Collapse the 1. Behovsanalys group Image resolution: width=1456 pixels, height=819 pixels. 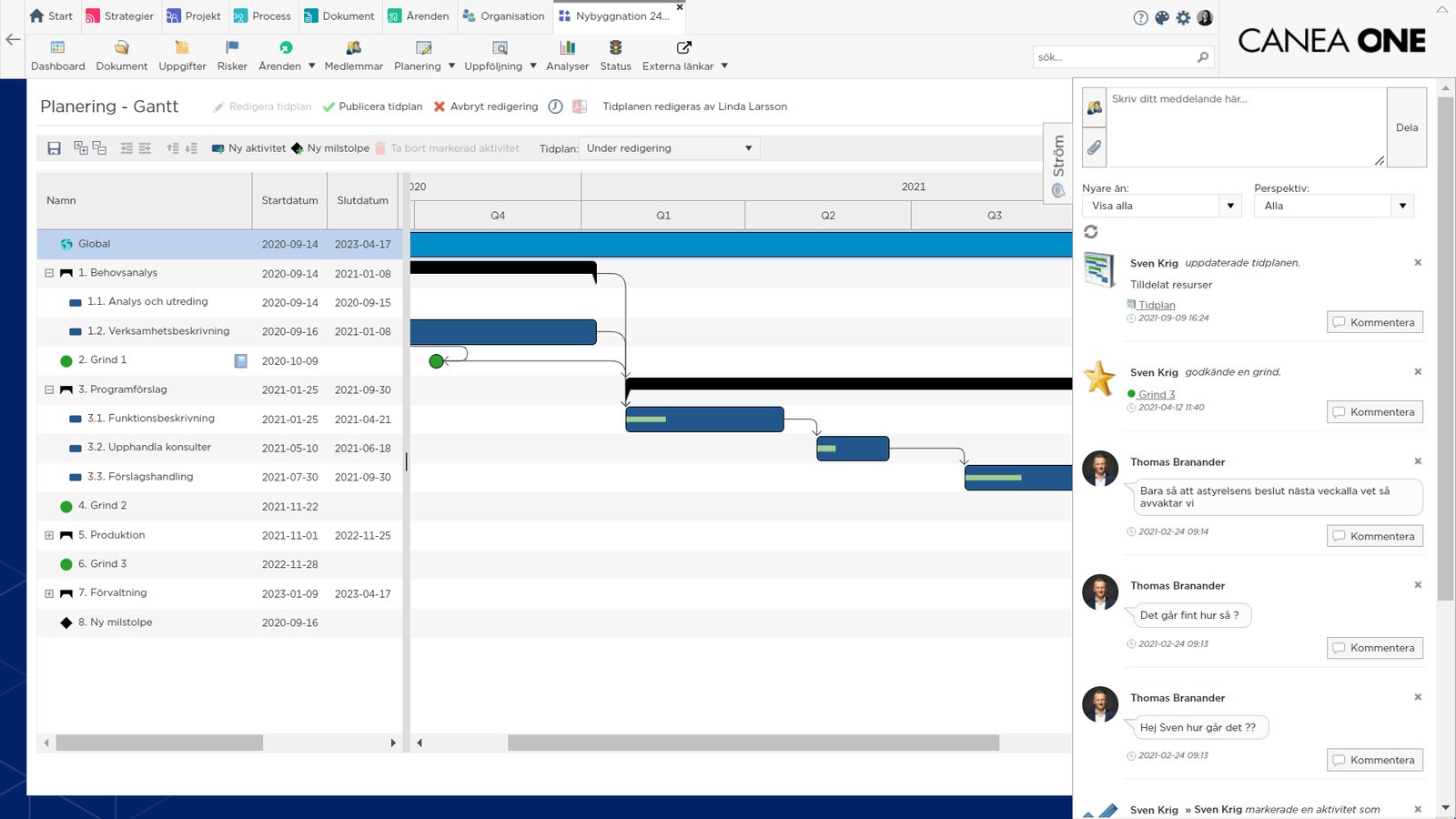click(x=49, y=273)
